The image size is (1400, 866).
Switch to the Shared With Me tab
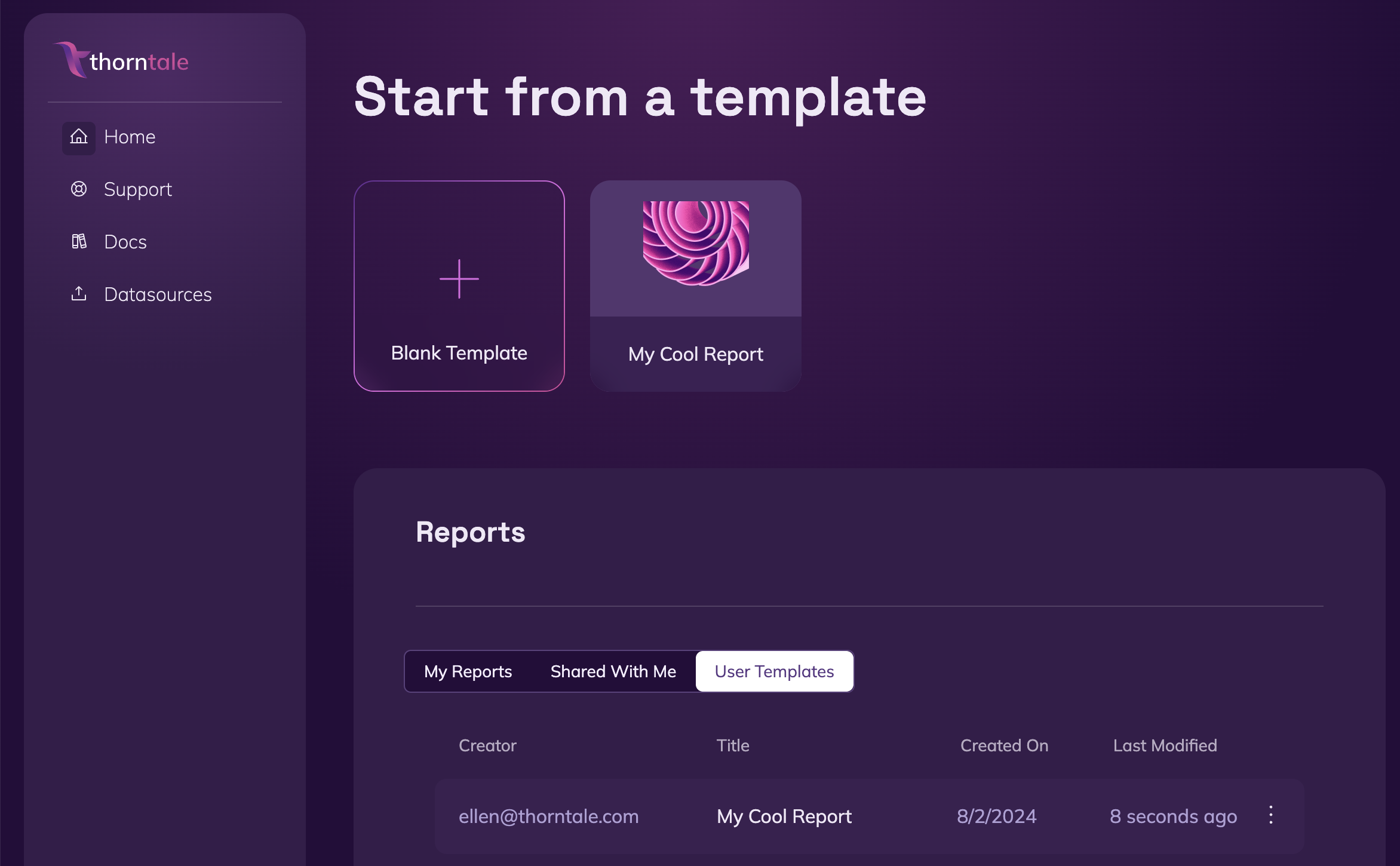point(613,670)
